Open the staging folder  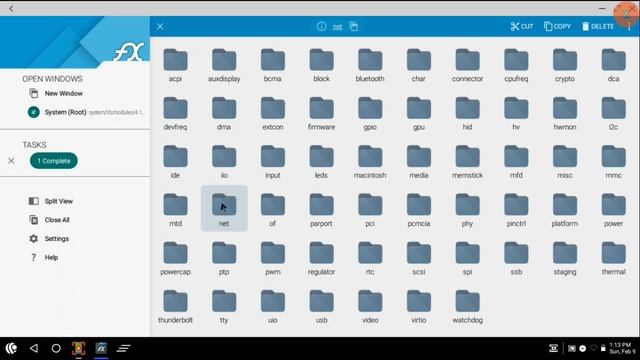coord(564,258)
